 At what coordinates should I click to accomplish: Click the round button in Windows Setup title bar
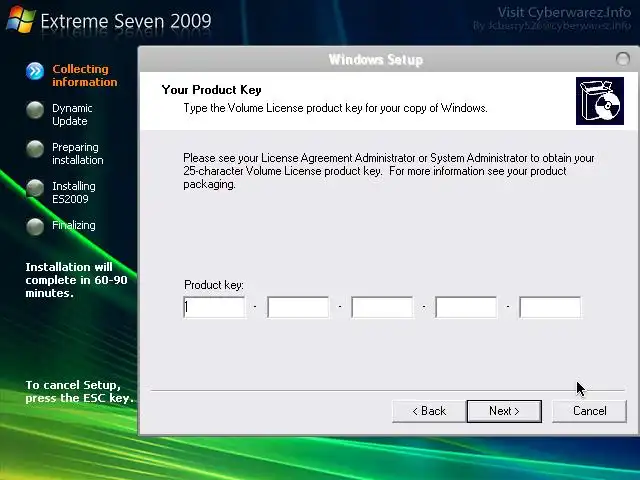622,59
